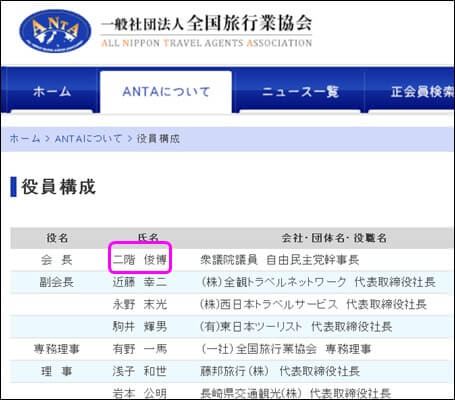The image size is (455, 400).
Task: Click the 全観トラベルネットワーク company cell
Action: point(318,282)
